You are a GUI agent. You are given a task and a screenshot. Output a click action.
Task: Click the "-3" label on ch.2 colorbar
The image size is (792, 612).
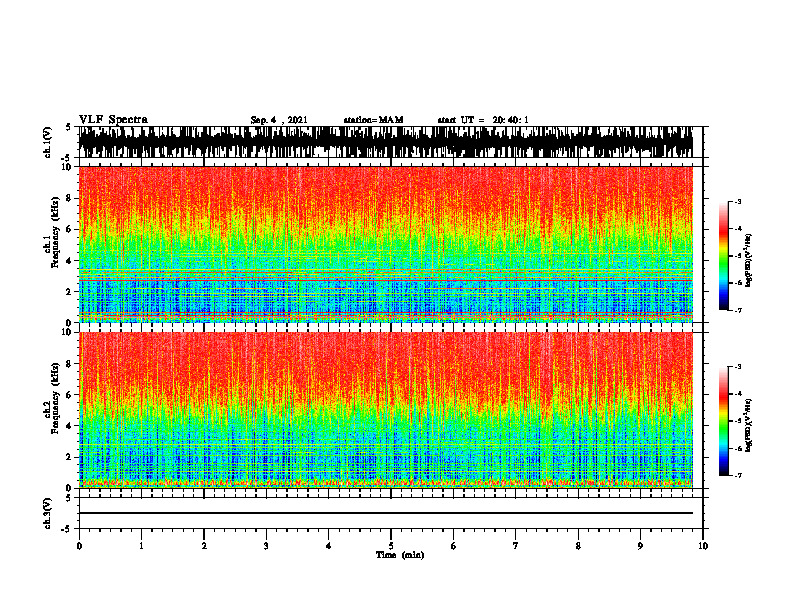pos(738,367)
